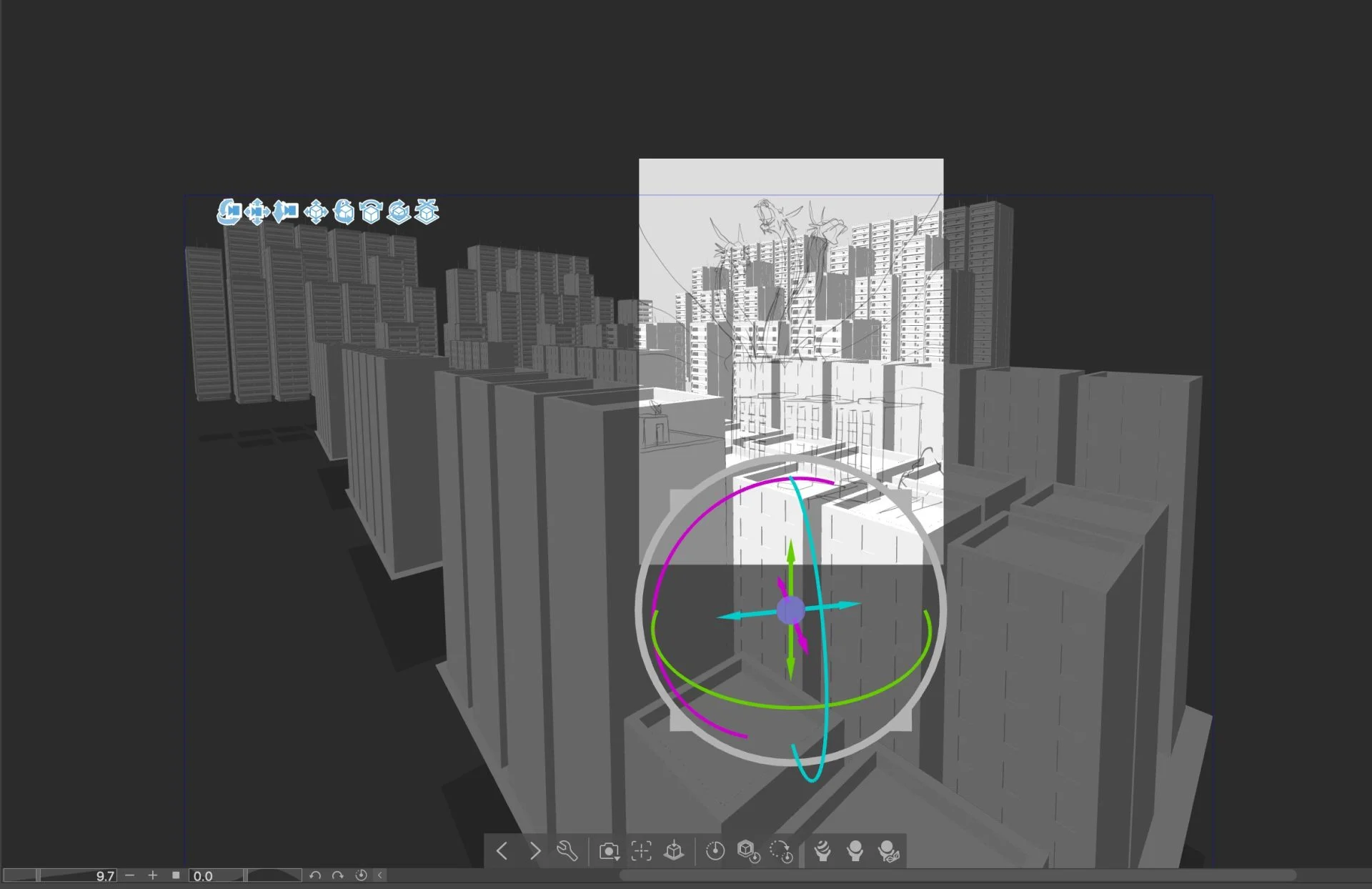The height and width of the screenshot is (889, 1372).
Task: Click the previous object left arrow
Action: tap(502, 851)
